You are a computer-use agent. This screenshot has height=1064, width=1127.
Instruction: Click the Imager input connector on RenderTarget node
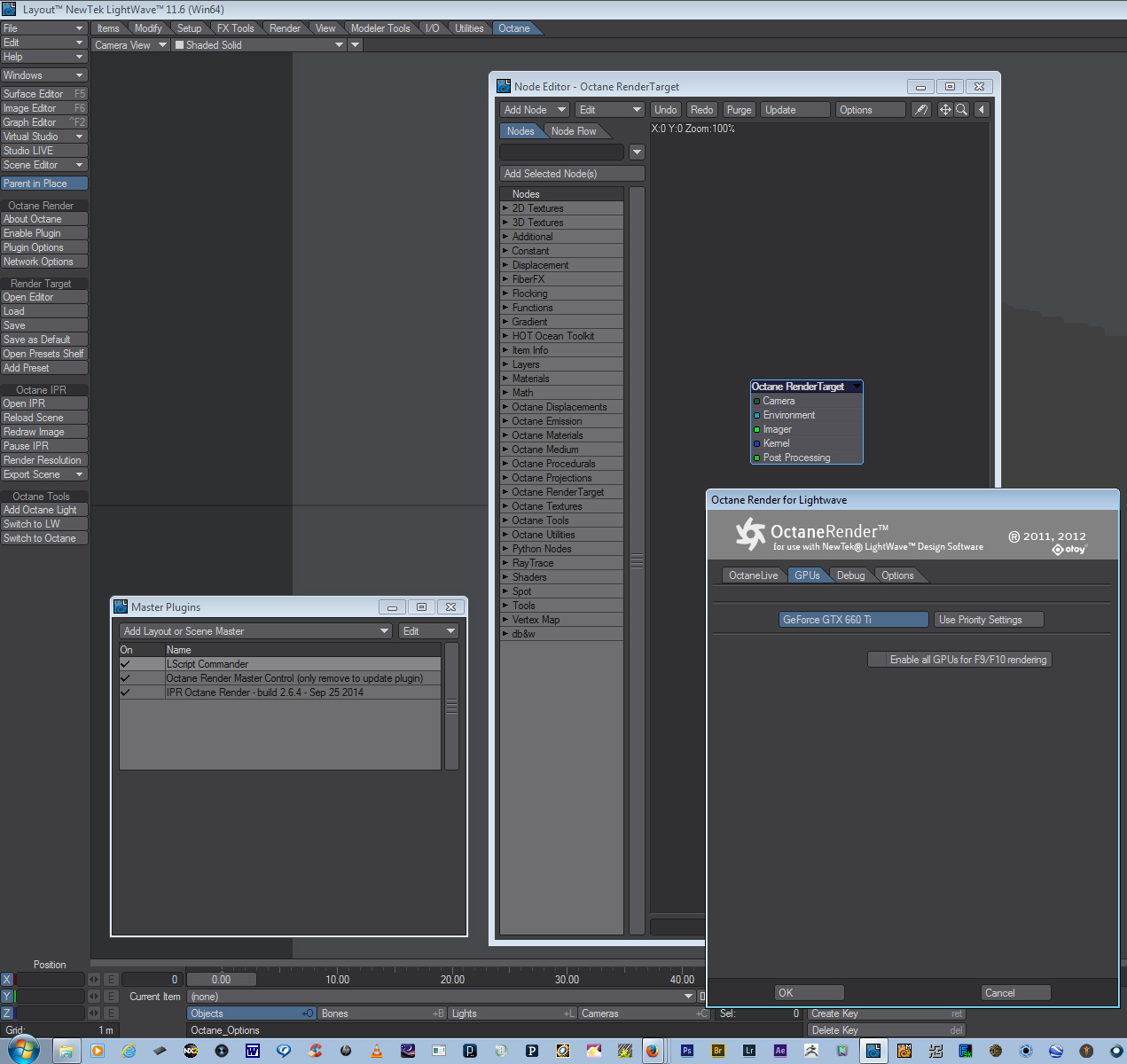coord(756,430)
